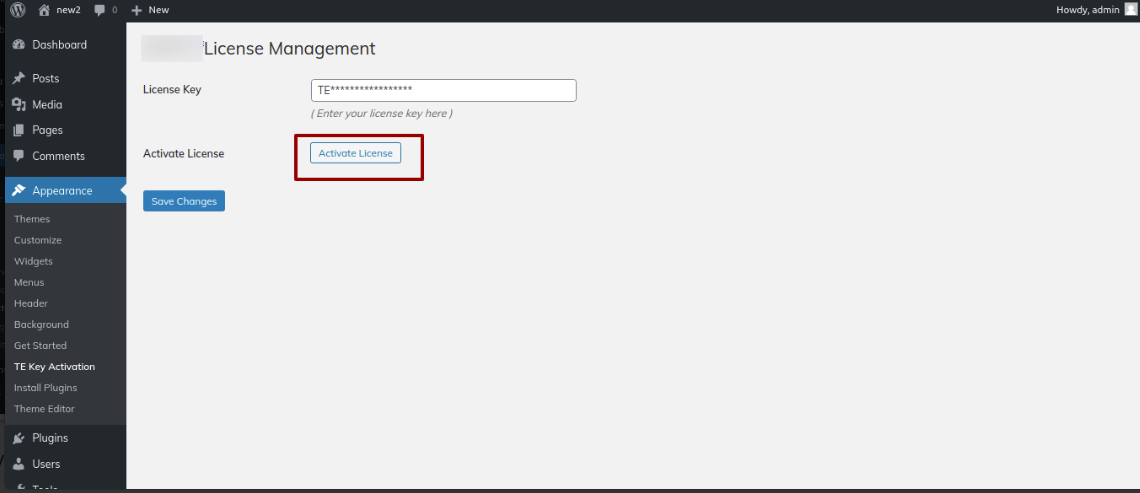Open Customize under Appearance

pos(38,240)
